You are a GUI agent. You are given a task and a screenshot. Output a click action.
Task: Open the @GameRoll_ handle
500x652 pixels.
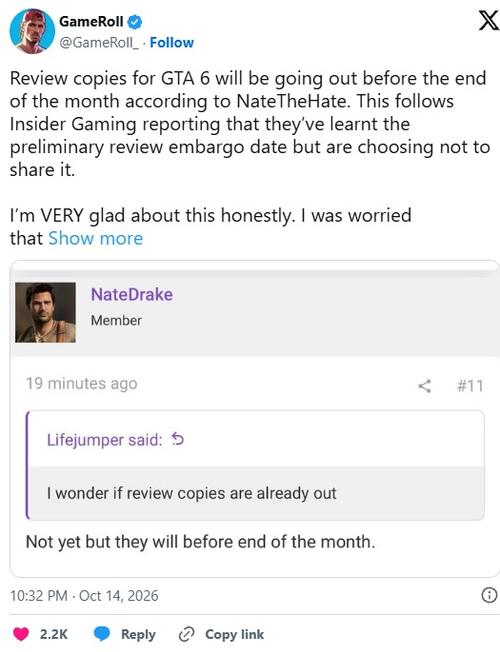click(x=99, y=42)
